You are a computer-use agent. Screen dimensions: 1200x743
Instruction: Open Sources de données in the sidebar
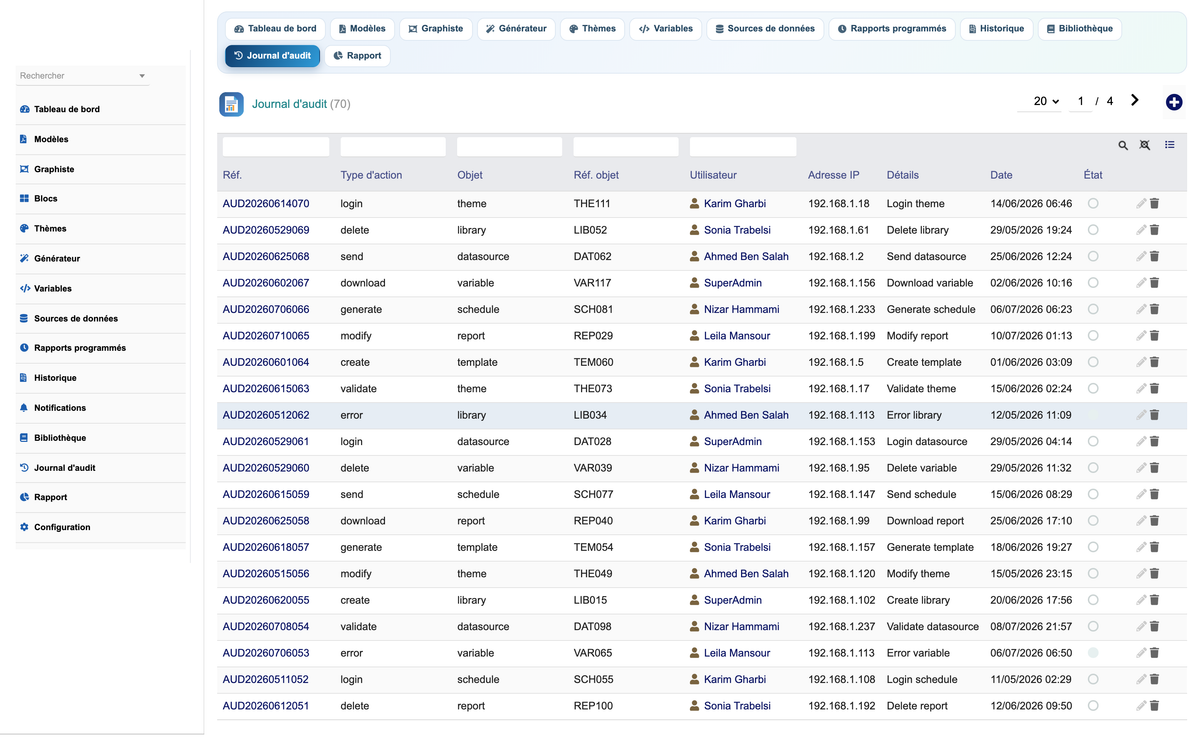tap(76, 319)
